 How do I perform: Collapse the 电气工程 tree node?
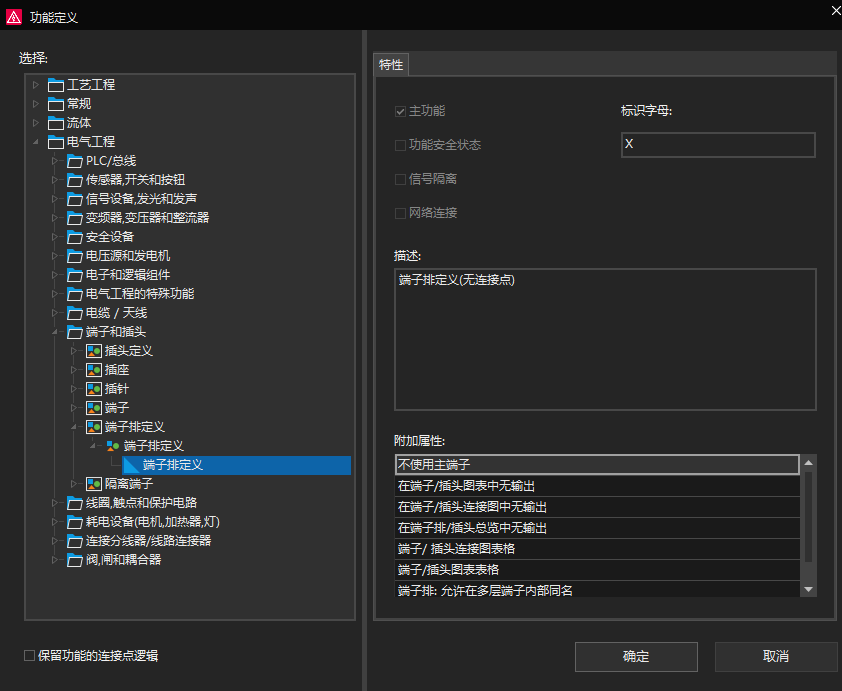pos(36,142)
